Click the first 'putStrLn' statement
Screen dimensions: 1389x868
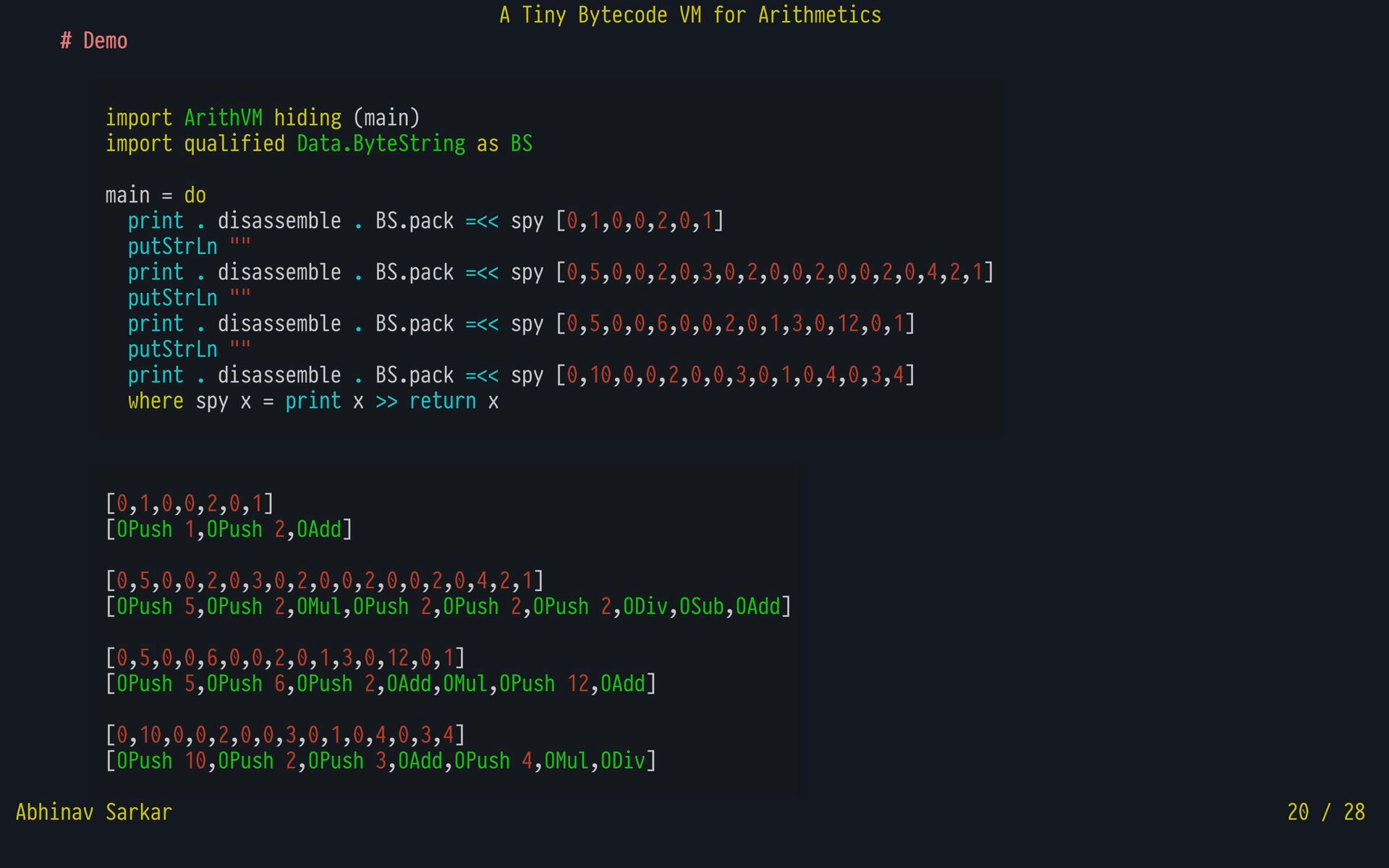[x=172, y=247]
